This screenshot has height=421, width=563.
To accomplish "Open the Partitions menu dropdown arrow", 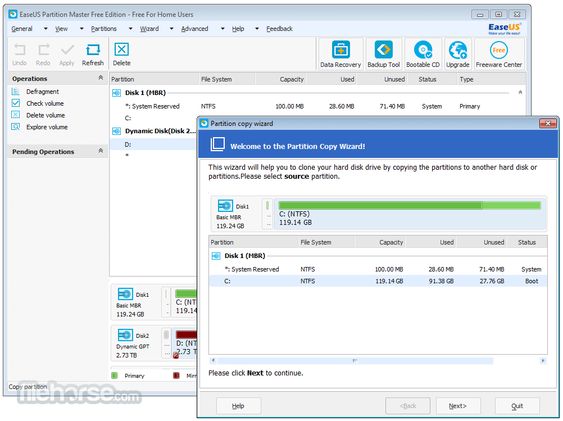I will 130,29.
